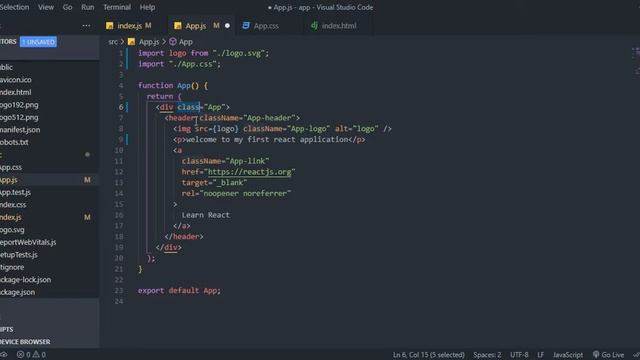Switch to the App.css editor tab

point(266,26)
